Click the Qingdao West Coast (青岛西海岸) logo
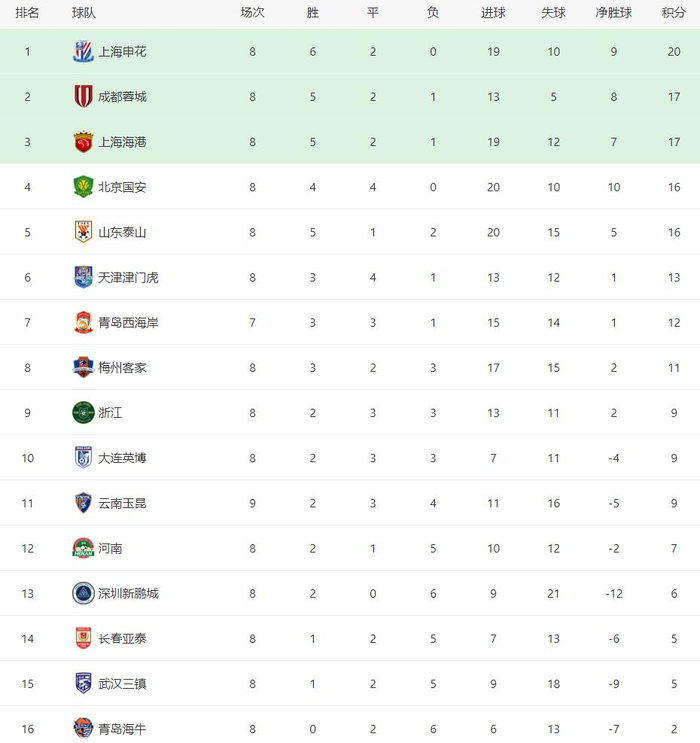This screenshot has width=700, height=743. coord(83,323)
